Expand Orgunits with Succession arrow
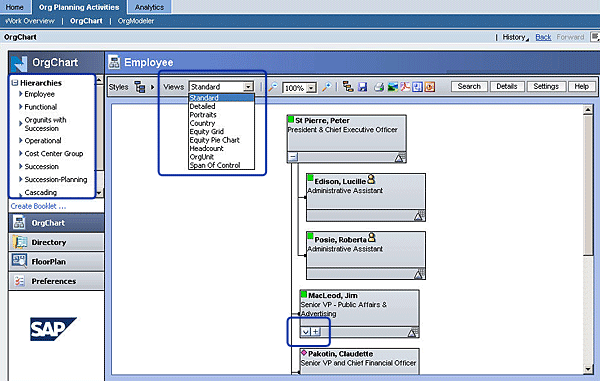600x381 pixels. (x=21, y=124)
